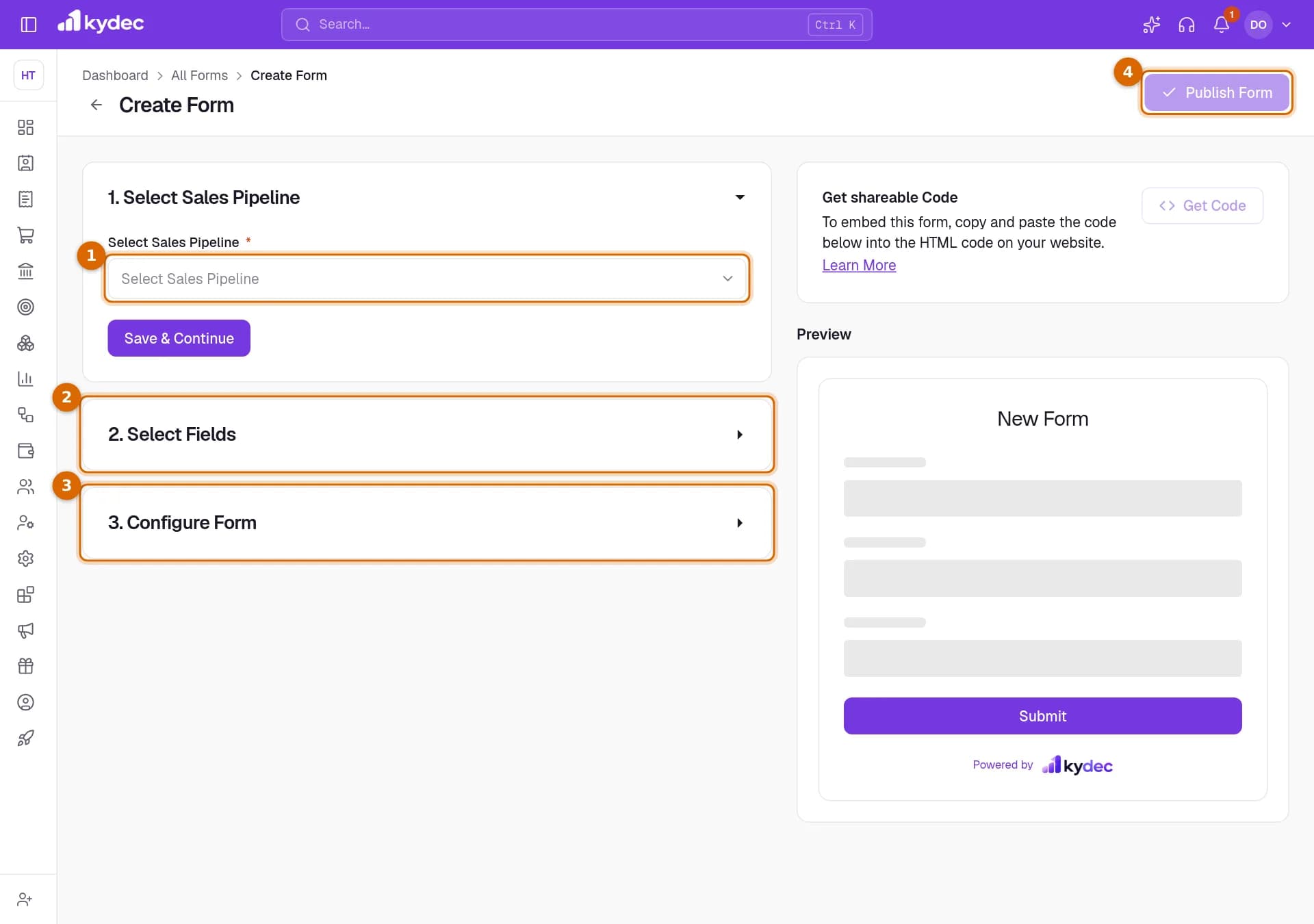This screenshot has width=1314, height=924.
Task: Click the add user icon at sidebar bottom
Action: (25, 899)
